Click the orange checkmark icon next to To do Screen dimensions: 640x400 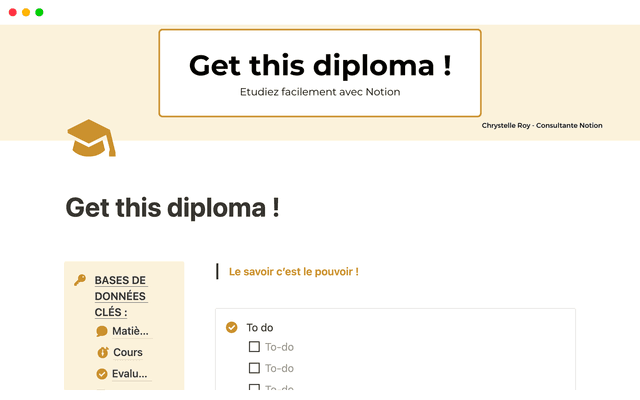click(x=232, y=327)
